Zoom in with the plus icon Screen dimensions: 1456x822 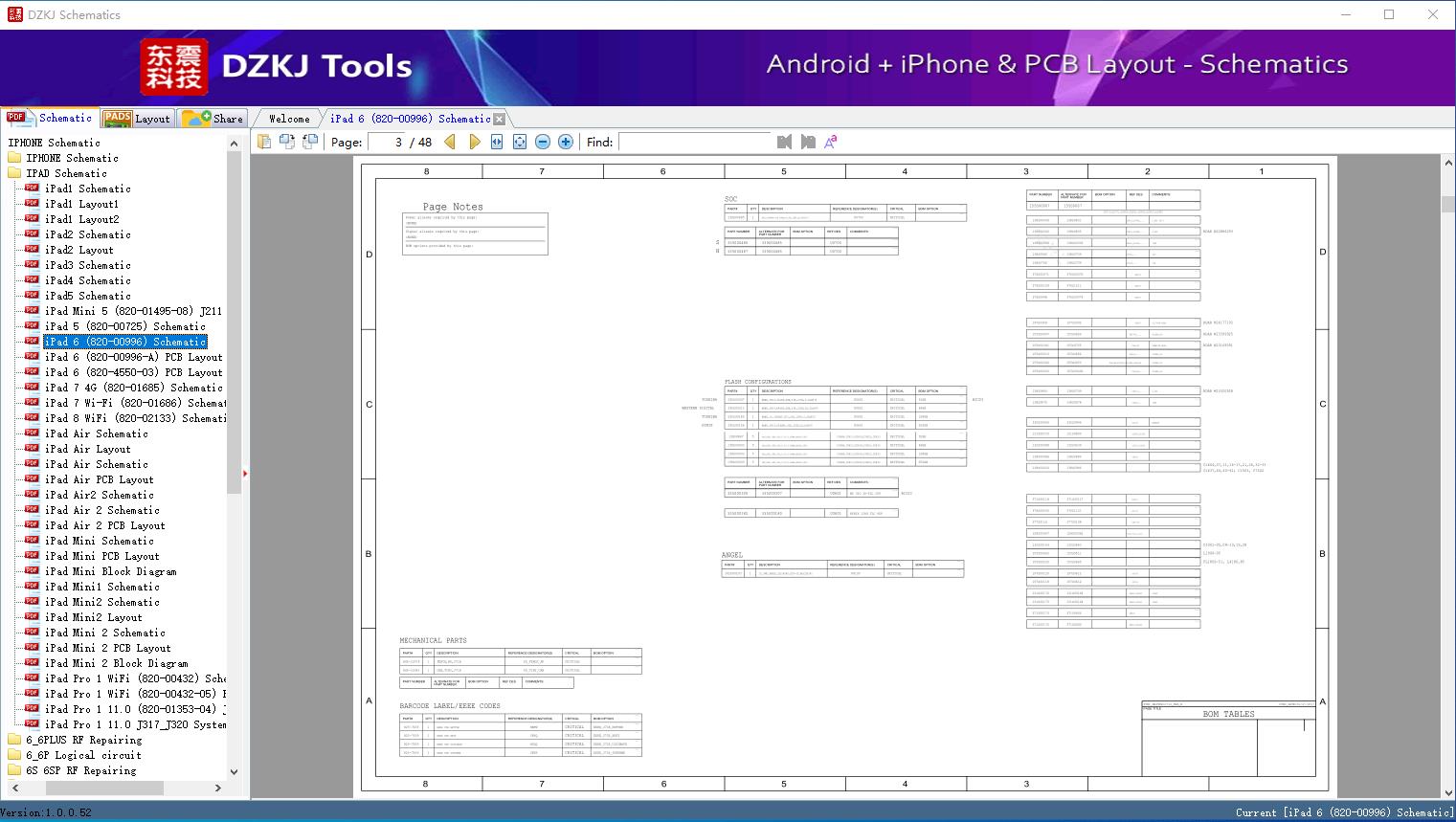[566, 142]
